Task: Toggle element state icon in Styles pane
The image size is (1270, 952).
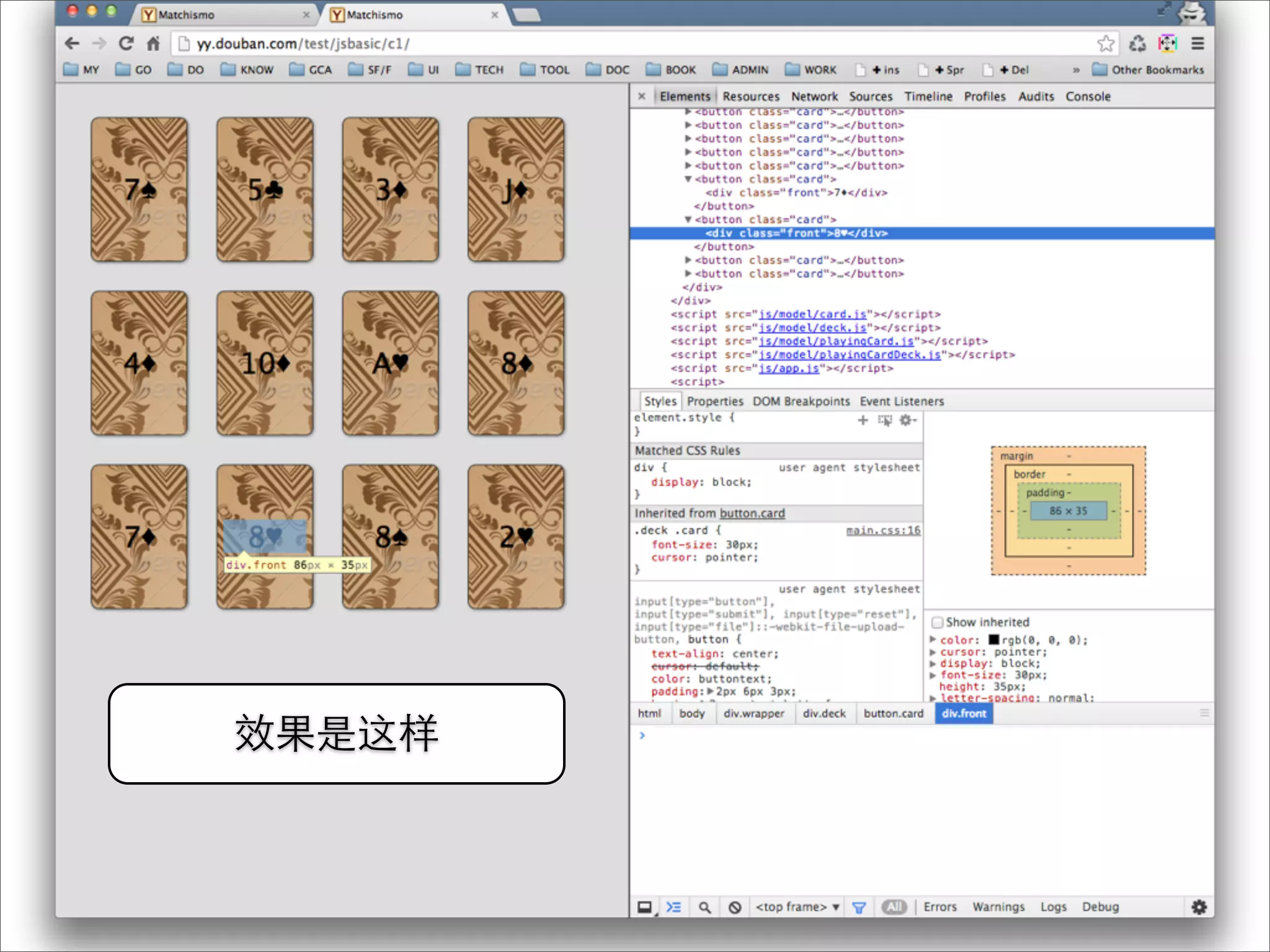Action: click(885, 420)
